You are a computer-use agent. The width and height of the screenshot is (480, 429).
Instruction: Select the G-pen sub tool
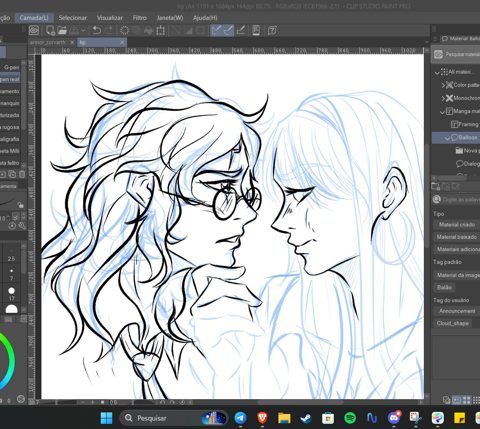[x=10, y=67]
